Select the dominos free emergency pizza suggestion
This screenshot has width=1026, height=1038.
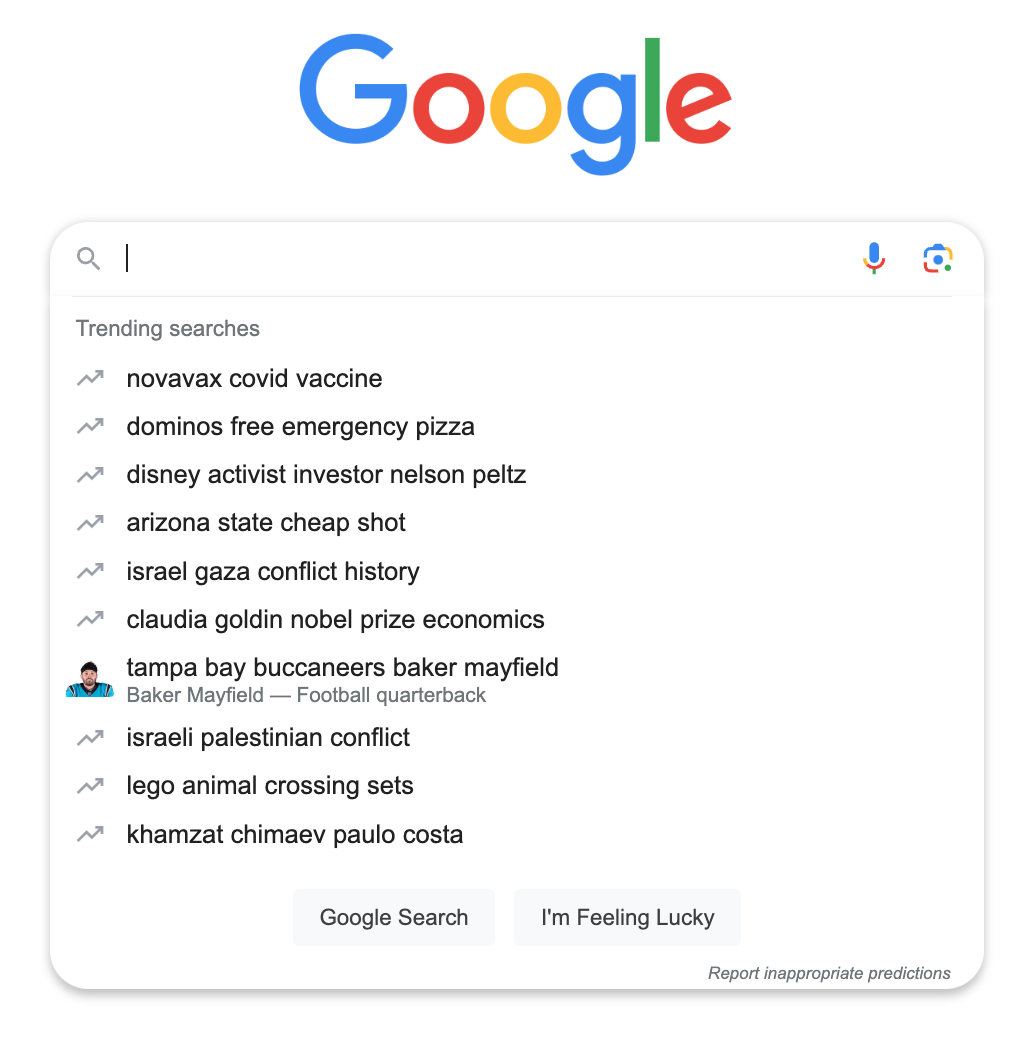click(x=300, y=427)
